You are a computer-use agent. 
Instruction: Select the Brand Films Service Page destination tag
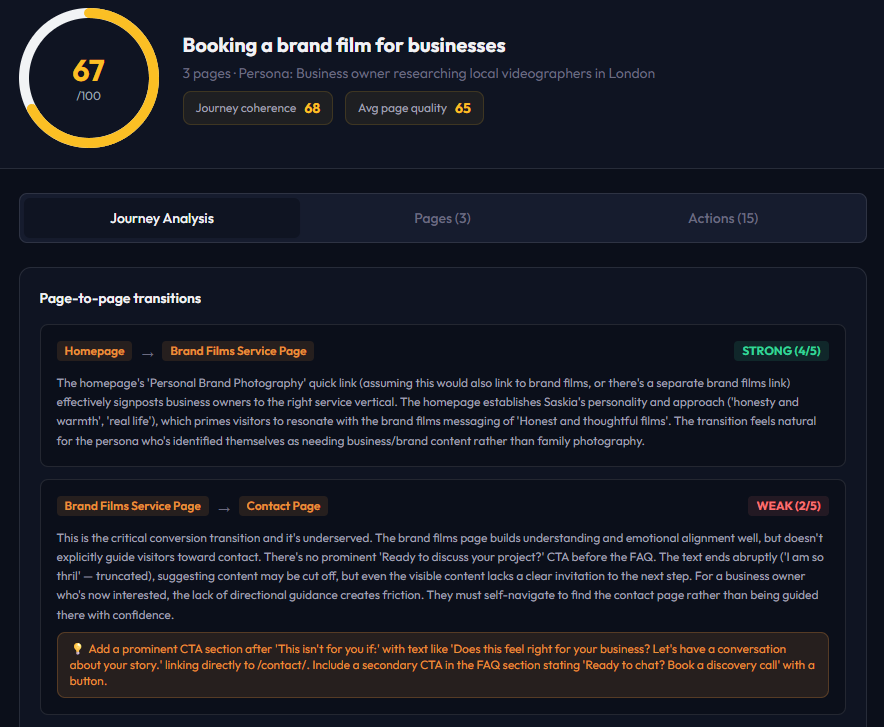pos(238,351)
